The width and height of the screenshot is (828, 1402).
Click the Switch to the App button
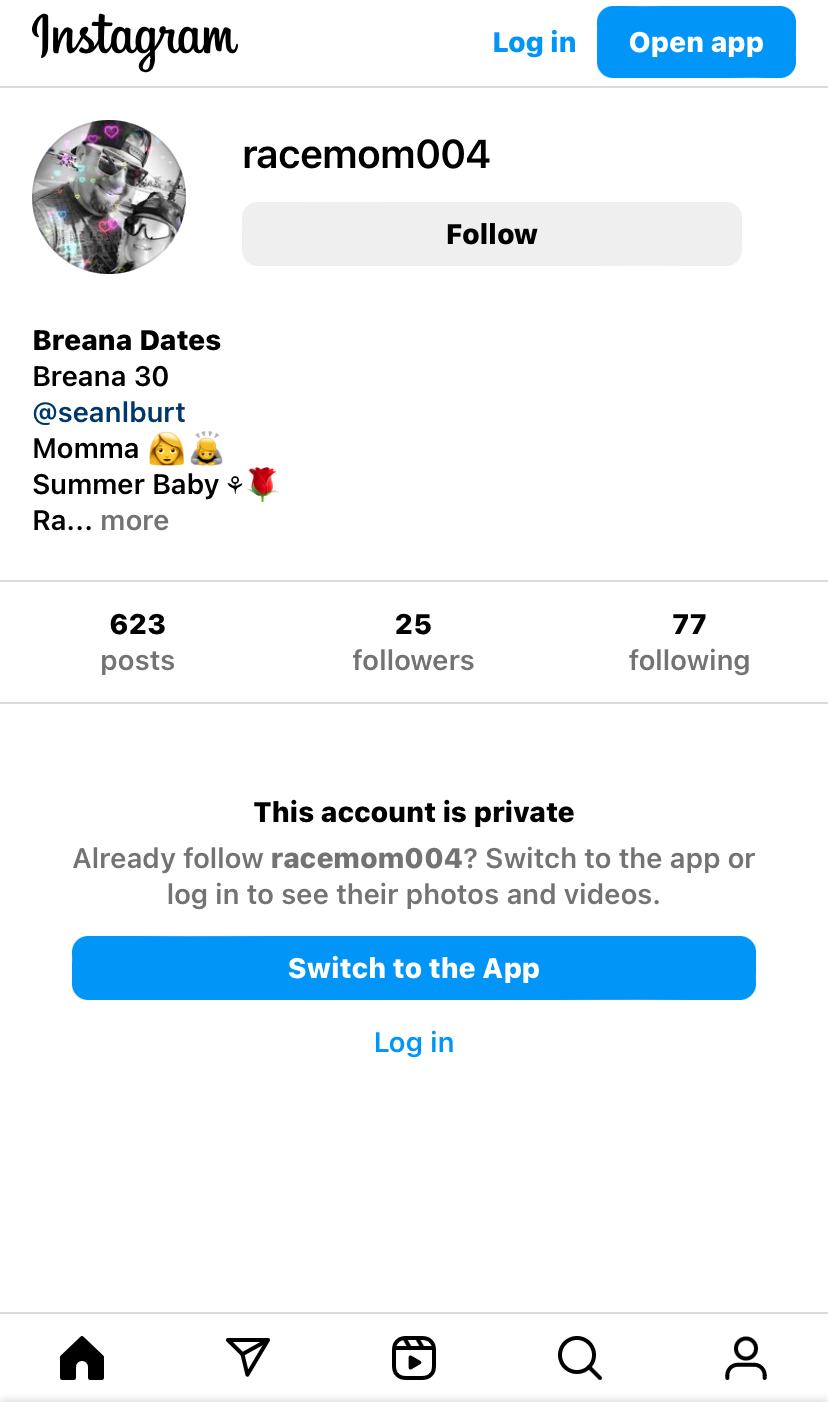(414, 968)
